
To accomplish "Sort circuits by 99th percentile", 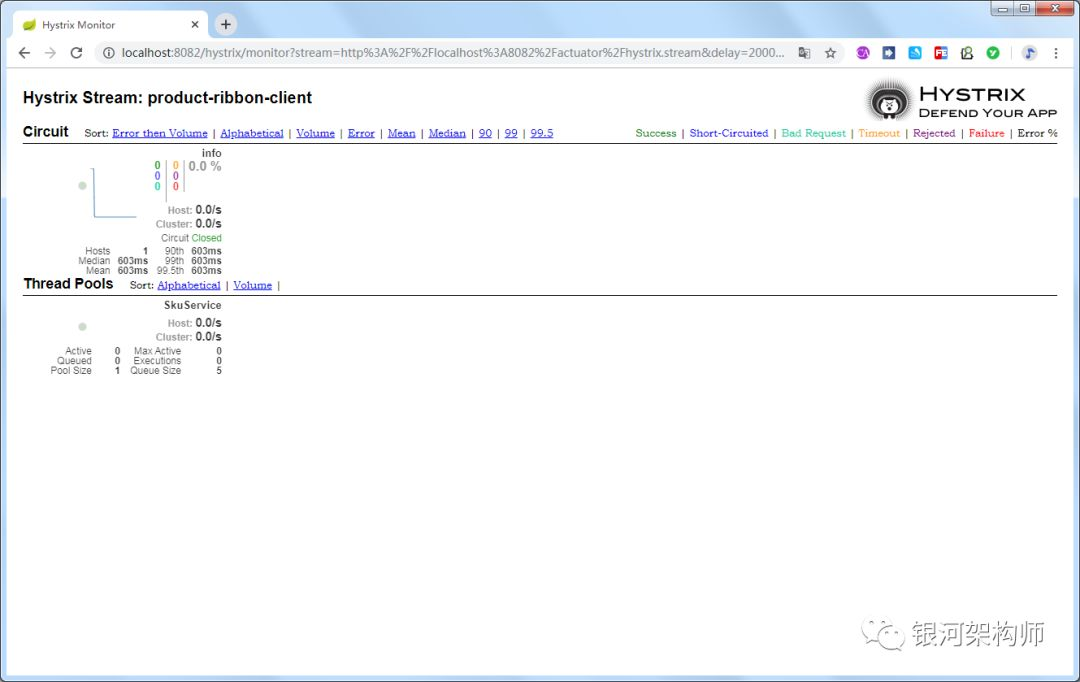I will point(511,133).
